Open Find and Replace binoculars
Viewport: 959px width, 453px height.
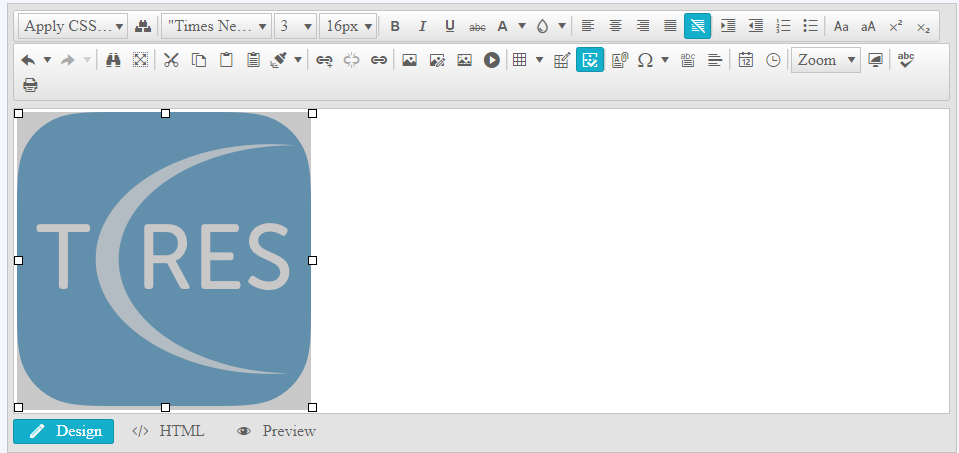(x=113, y=60)
